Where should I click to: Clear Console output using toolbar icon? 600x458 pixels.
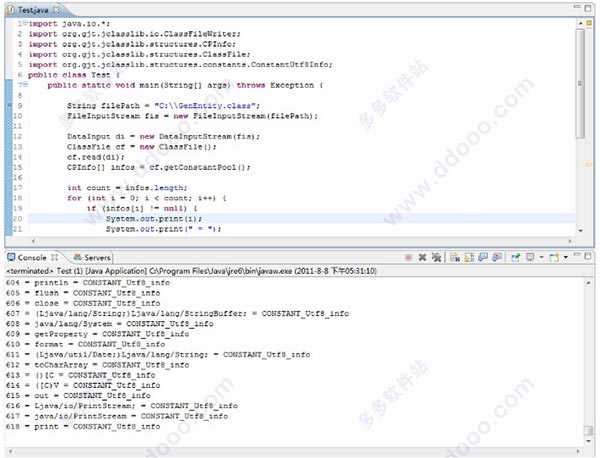[455, 257]
